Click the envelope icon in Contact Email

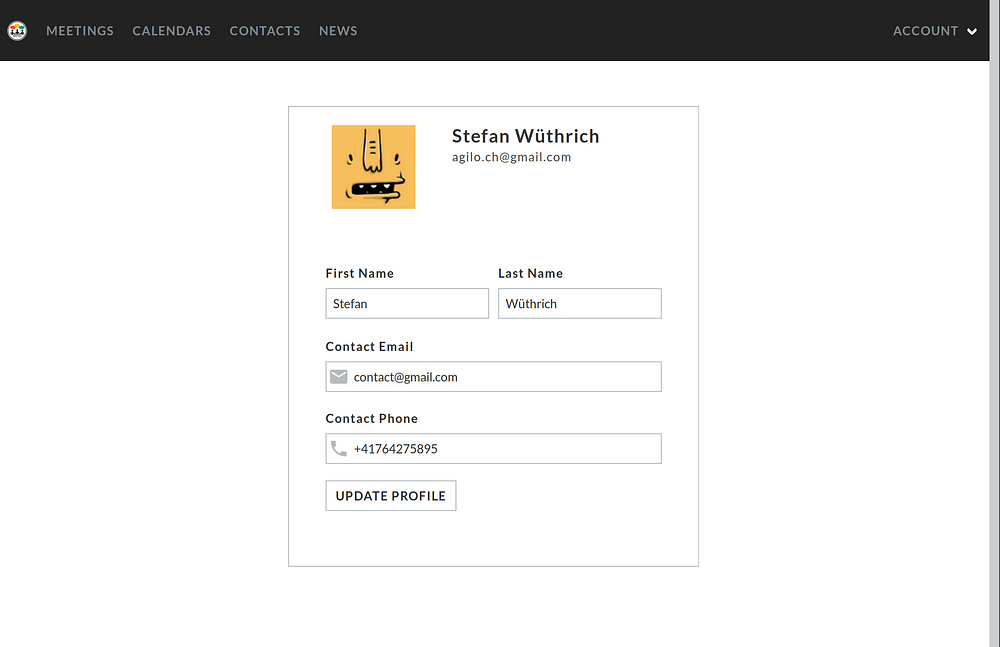coord(339,377)
